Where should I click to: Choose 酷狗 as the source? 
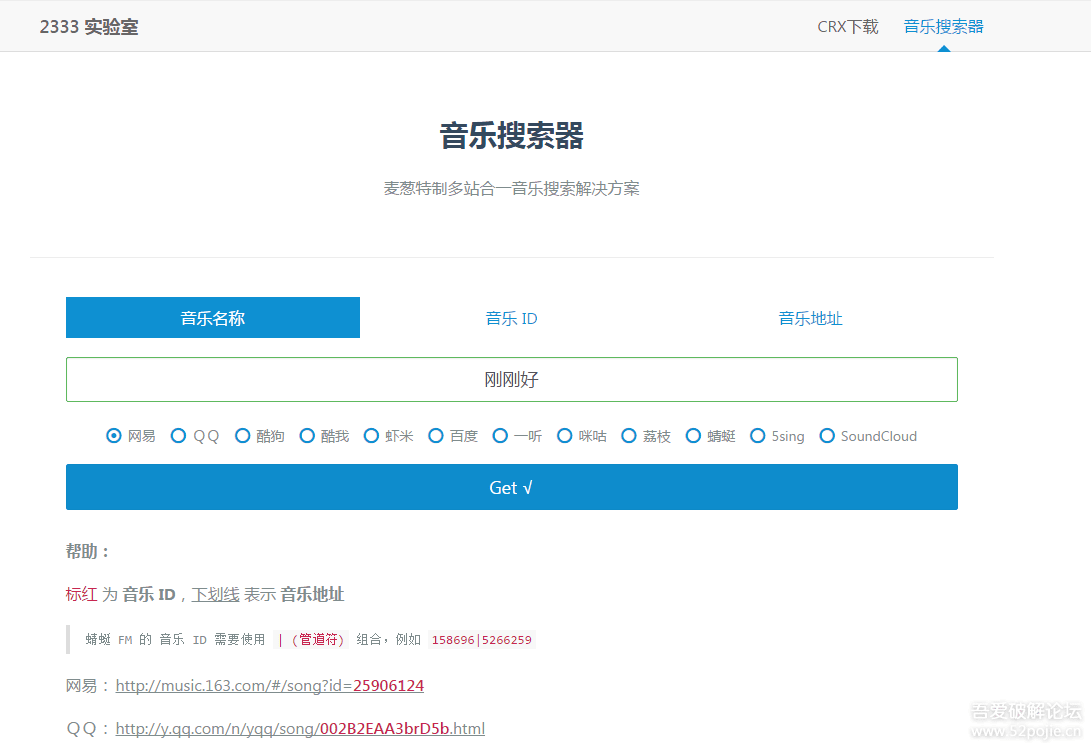tap(242, 436)
